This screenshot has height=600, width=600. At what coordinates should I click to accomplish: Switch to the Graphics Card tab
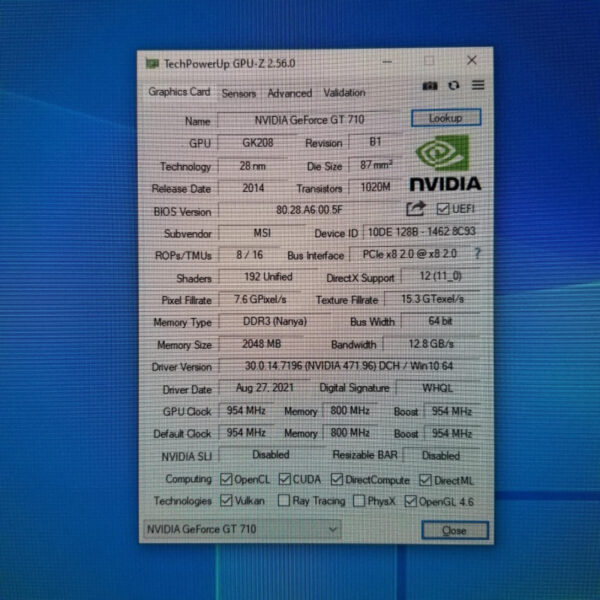pos(179,92)
